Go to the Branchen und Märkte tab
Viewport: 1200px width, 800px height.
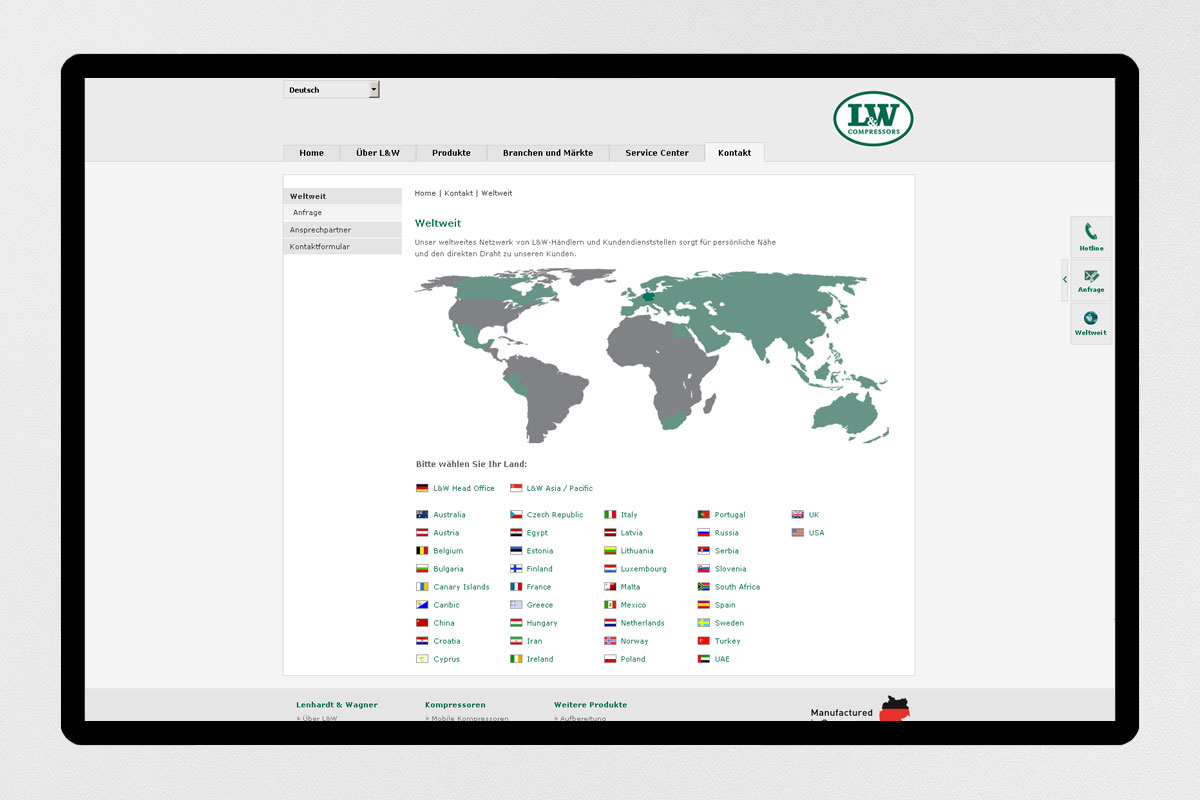[548, 153]
